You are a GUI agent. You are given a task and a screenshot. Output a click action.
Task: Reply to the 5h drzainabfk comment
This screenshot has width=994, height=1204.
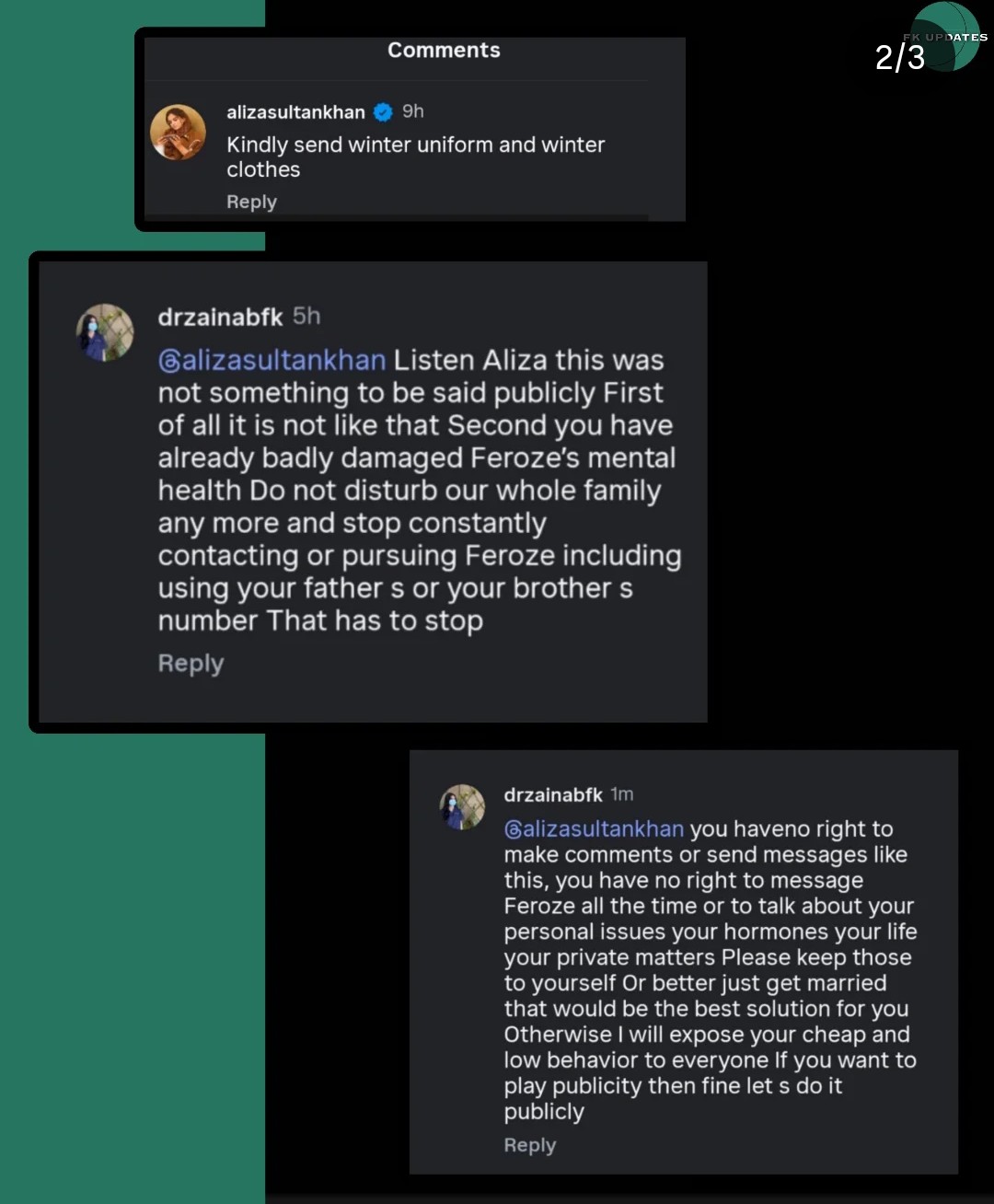click(191, 663)
